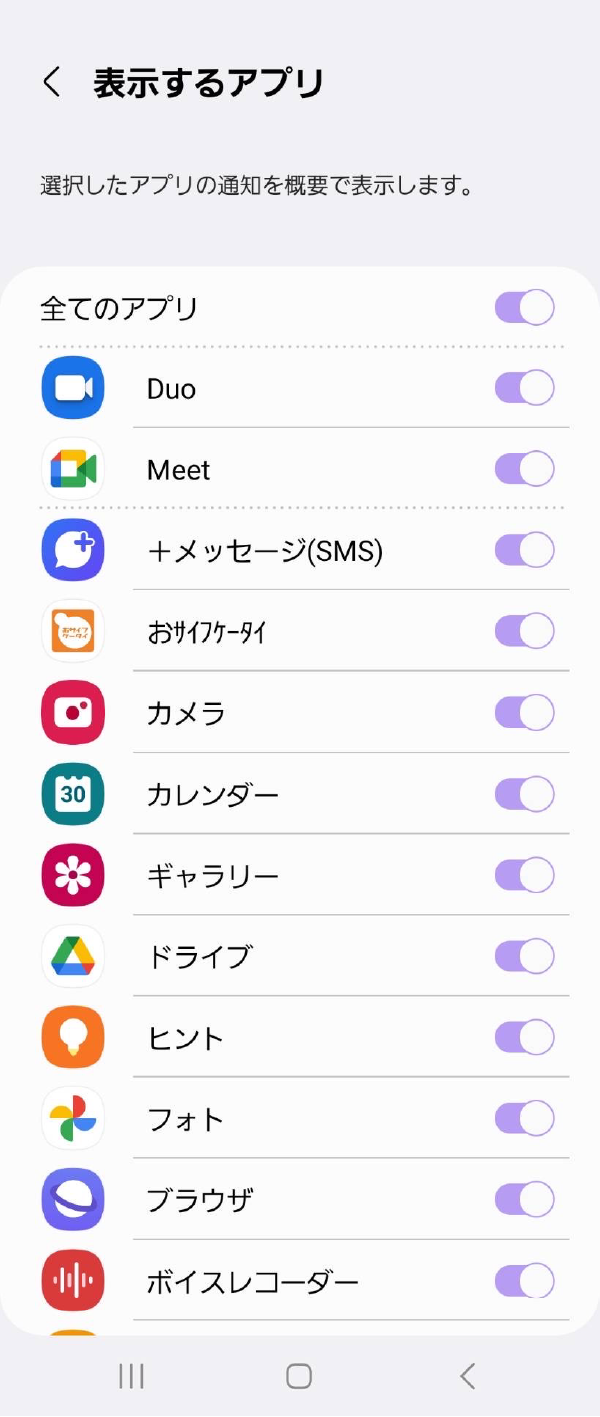Tap the Duo video camera app icon
Image resolution: width=600 pixels, height=1417 pixels.
(73, 388)
